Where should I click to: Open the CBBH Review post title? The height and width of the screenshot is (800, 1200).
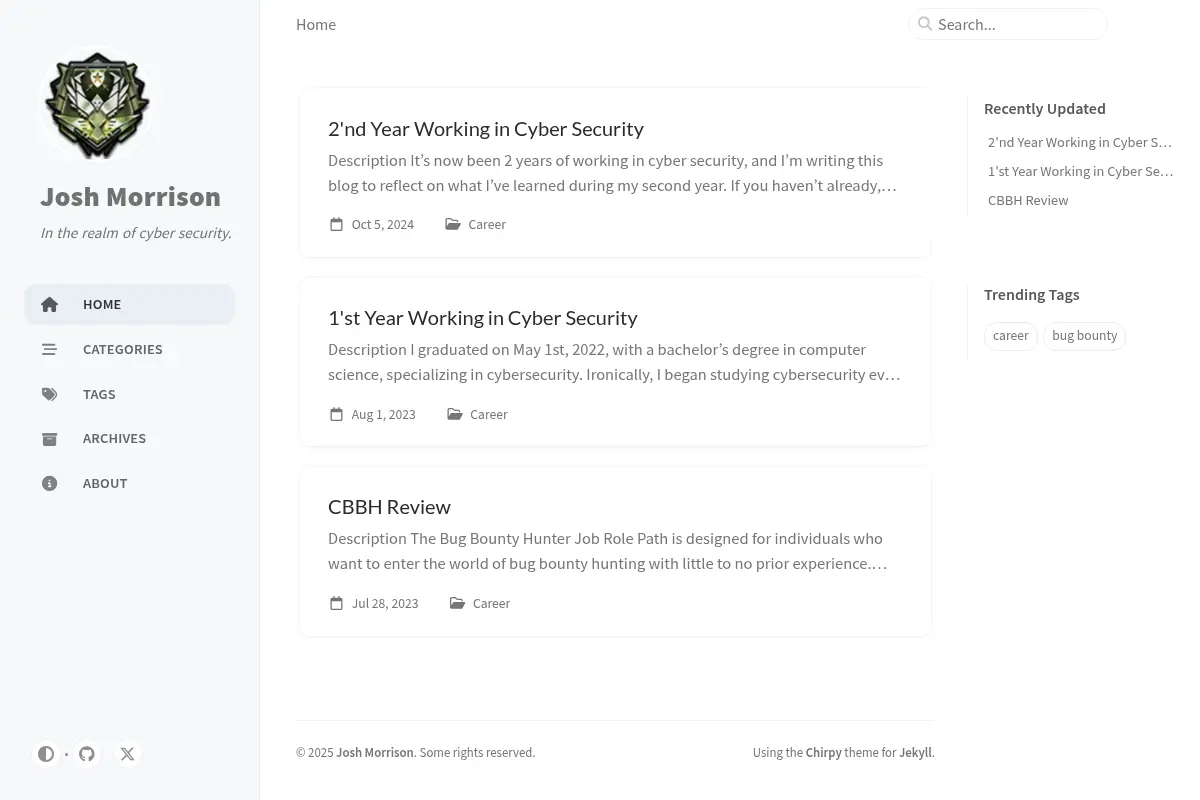point(389,506)
